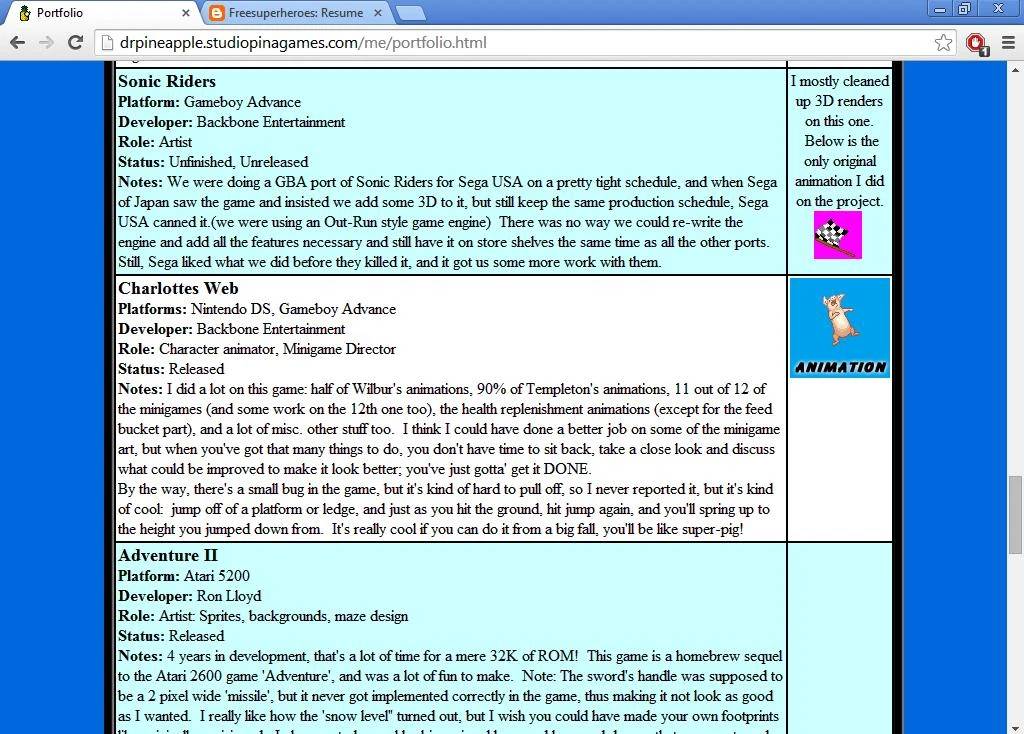The height and width of the screenshot is (734, 1024).
Task: Close the Freesuperheroes: Resume tab
Action: coord(379,13)
